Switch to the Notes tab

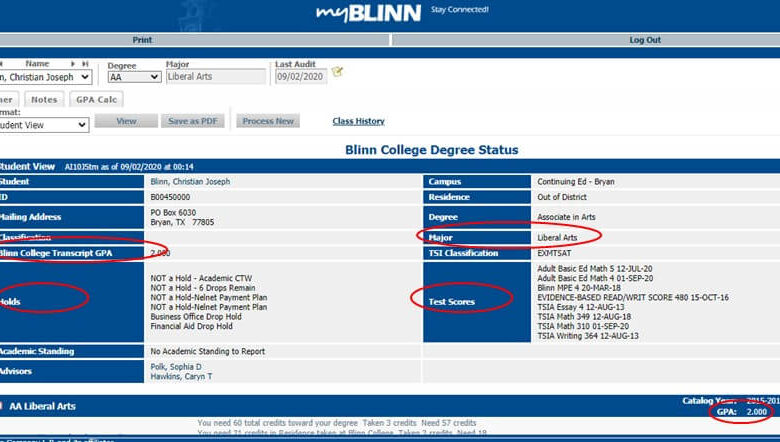44,99
